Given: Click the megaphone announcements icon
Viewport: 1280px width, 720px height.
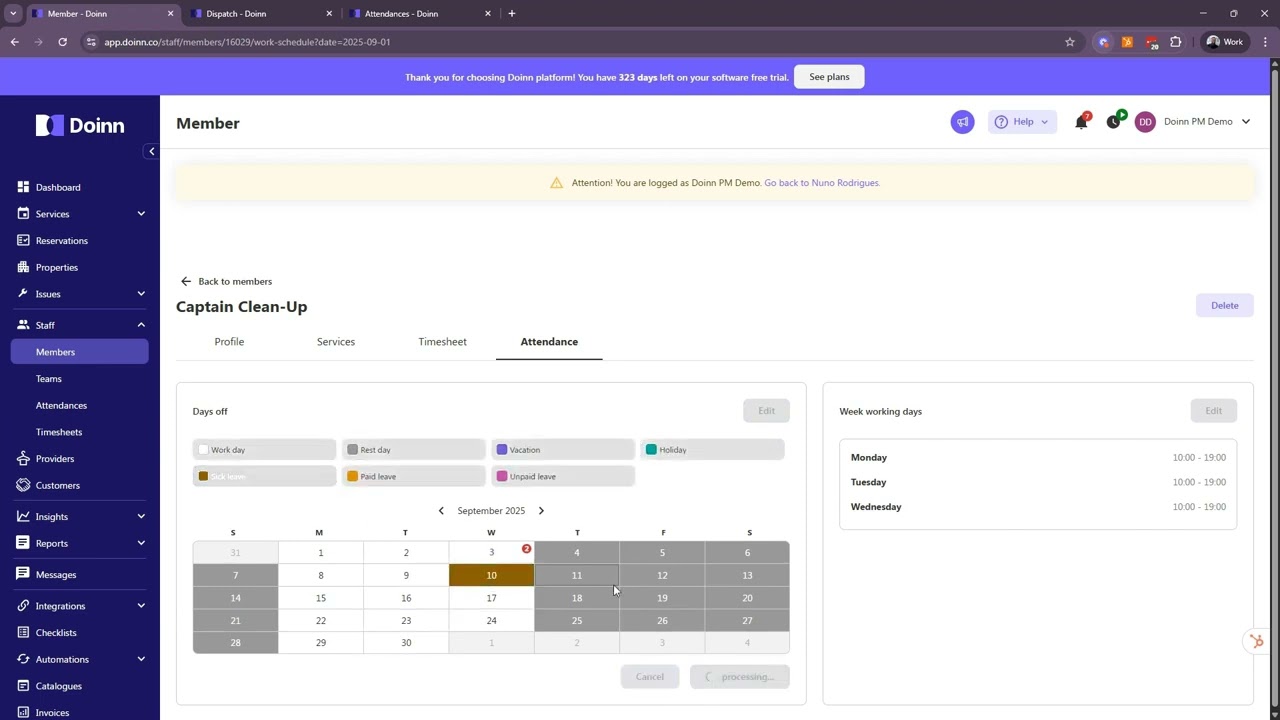Looking at the screenshot, I should [962, 122].
